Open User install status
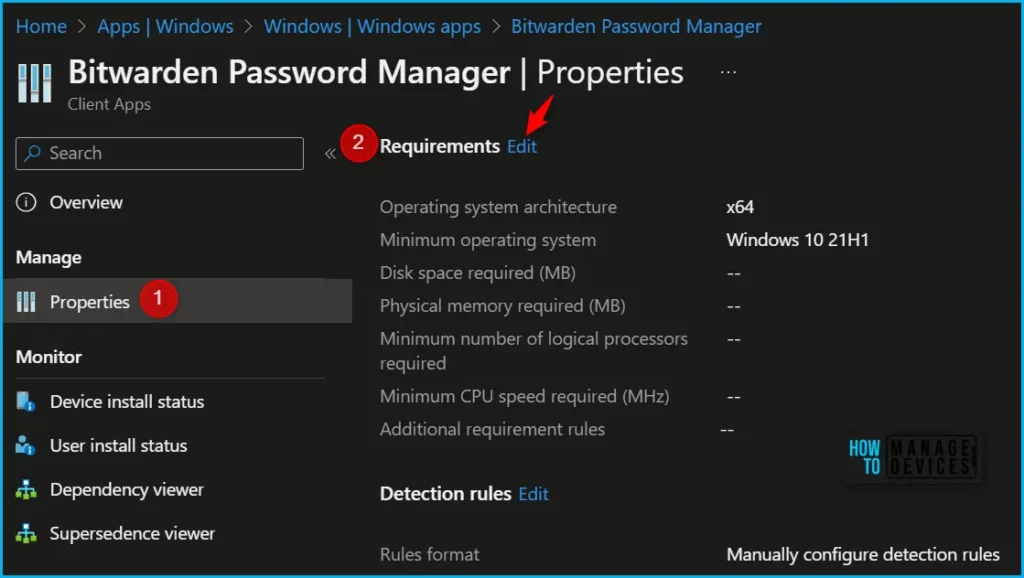 coord(118,445)
